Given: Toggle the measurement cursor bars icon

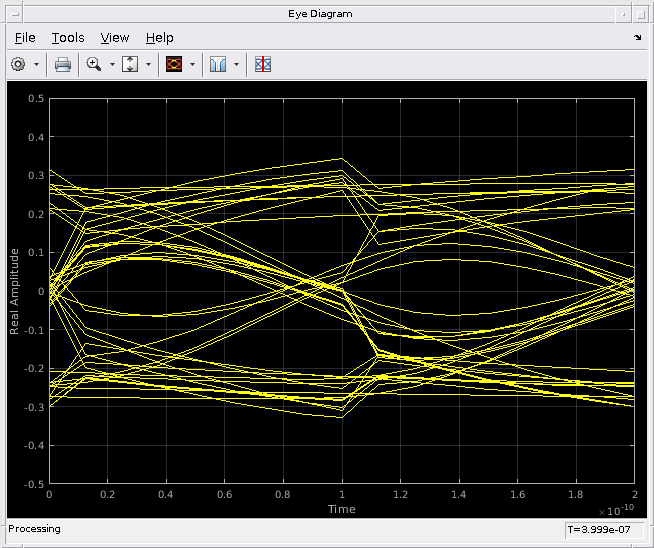Looking at the screenshot, I should 263,64.
